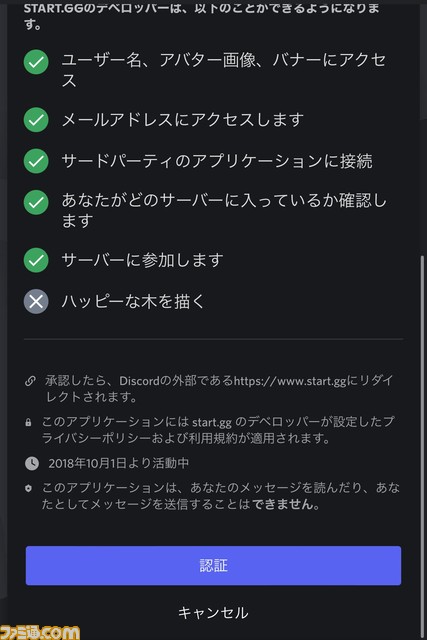Select the サーバーに参加します permission text

click(142, 260)
